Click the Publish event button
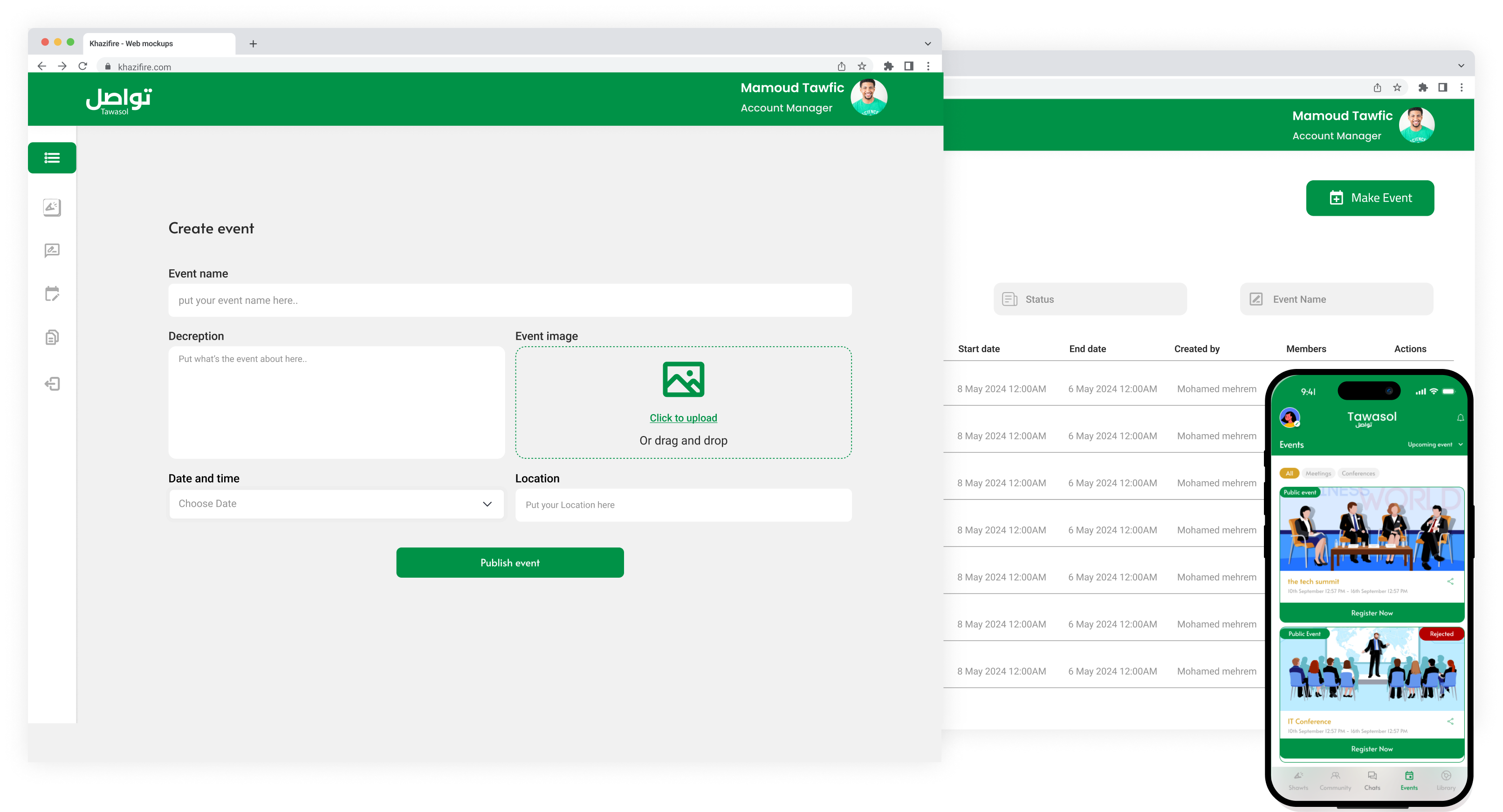Image resolution: width=1503 pixels, height=812 pixels. (x=510, y=562)
